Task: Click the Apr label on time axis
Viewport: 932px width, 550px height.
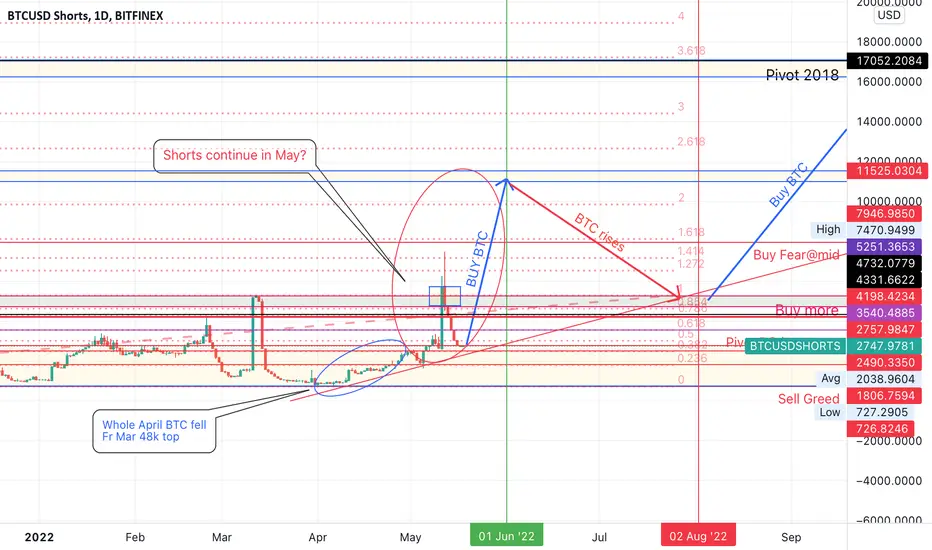Action: (317, 537)
